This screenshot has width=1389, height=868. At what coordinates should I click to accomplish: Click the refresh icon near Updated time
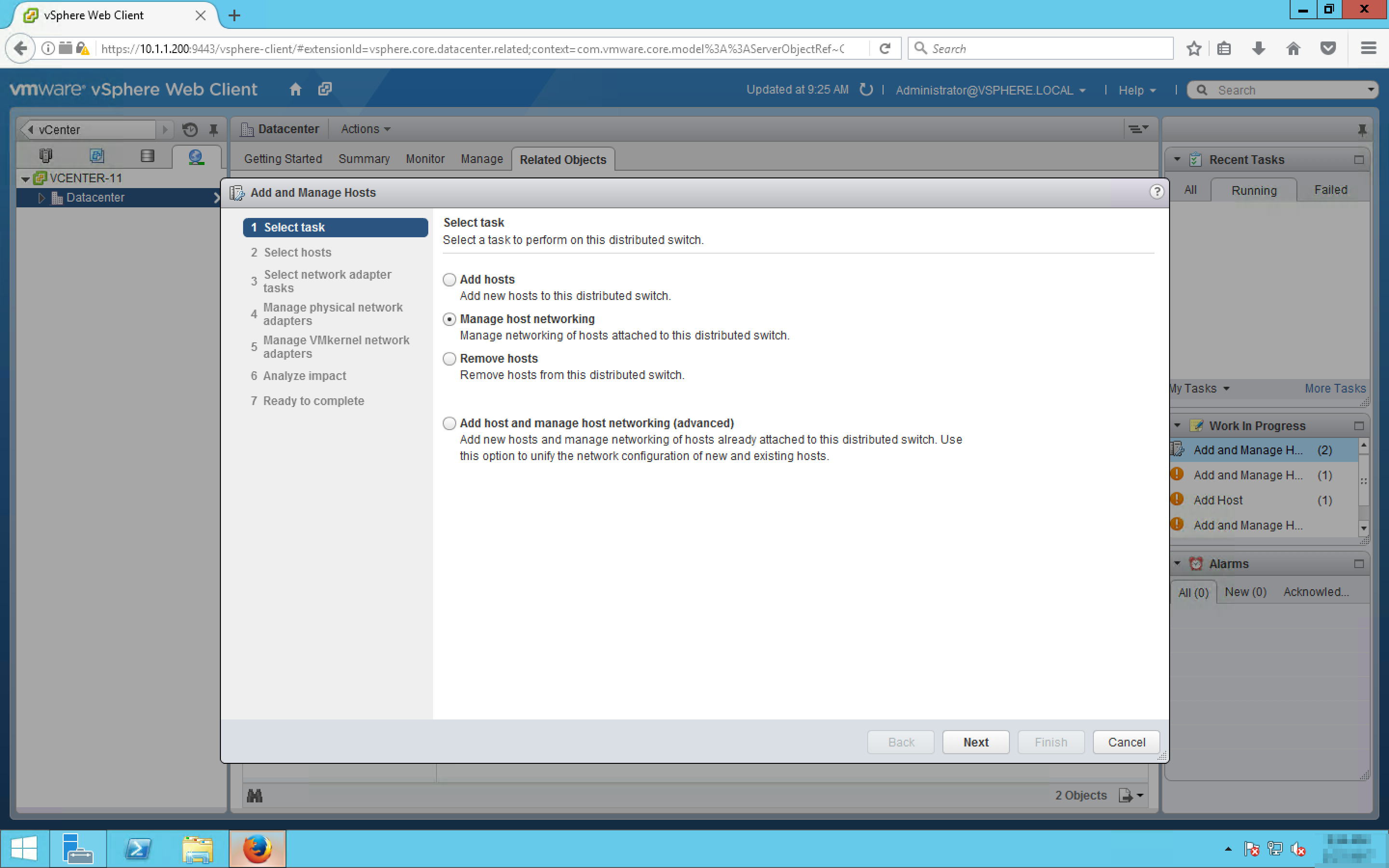pos(866,90)
